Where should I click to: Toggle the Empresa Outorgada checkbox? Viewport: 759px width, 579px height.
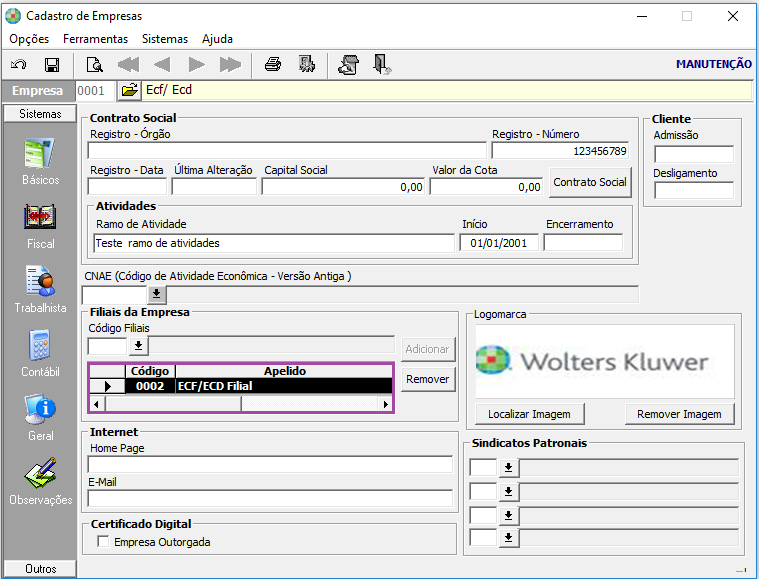[x=103, y=541]
